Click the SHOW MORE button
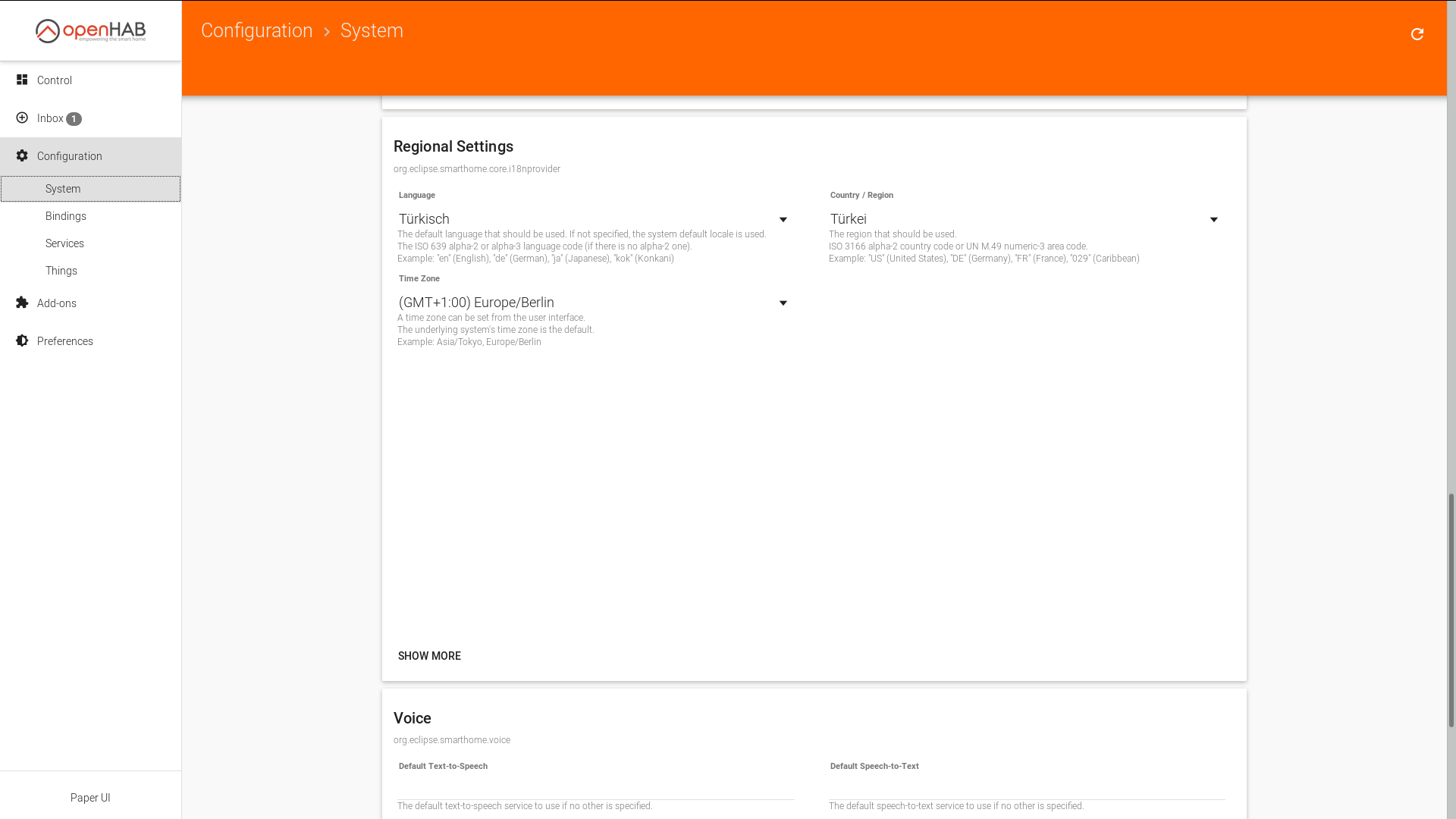The width and height of the screenshot is (1456, 819). 429,655
